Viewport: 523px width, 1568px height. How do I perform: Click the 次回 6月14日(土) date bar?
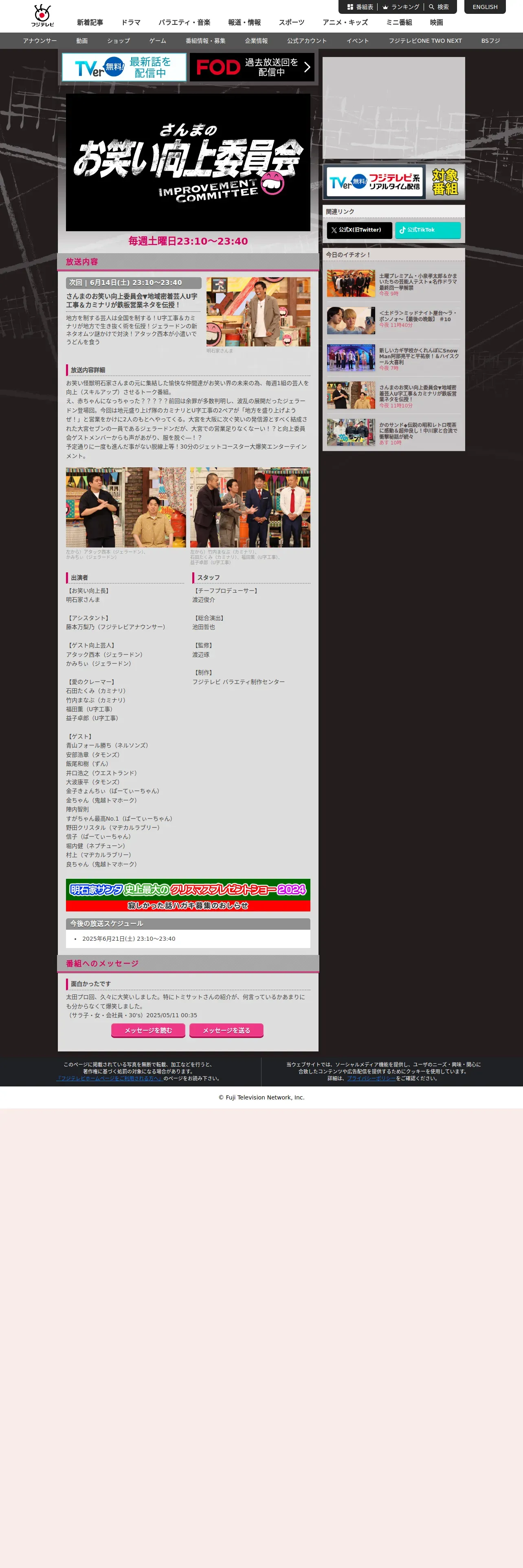[x=133, y=283]
